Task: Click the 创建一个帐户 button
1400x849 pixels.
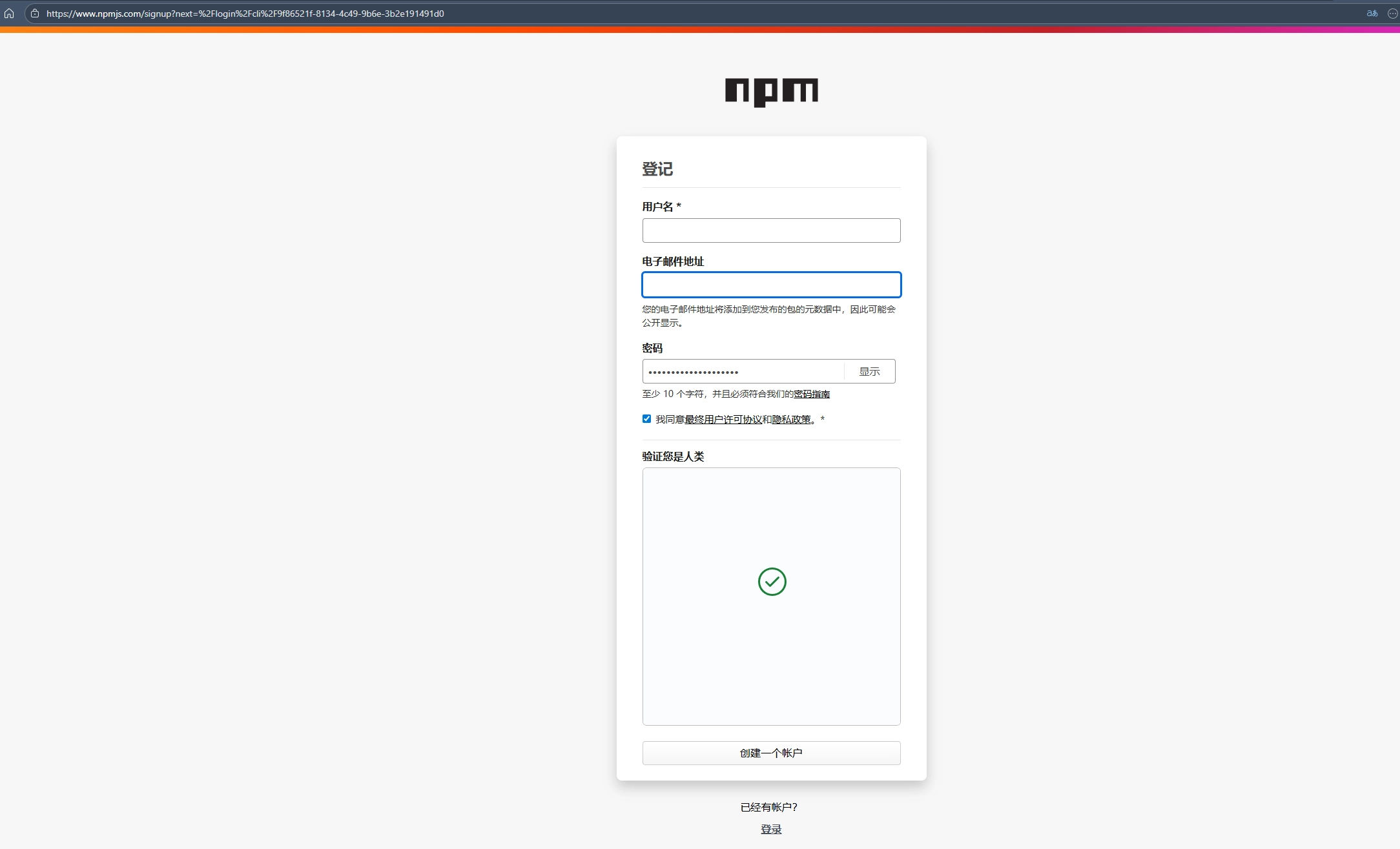Action: (771, 753)
